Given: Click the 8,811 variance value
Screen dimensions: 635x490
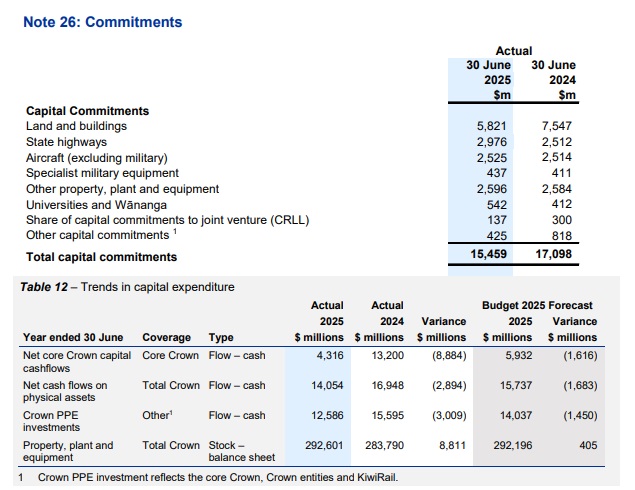Looking at the screenshot, I should pos(452,445).
